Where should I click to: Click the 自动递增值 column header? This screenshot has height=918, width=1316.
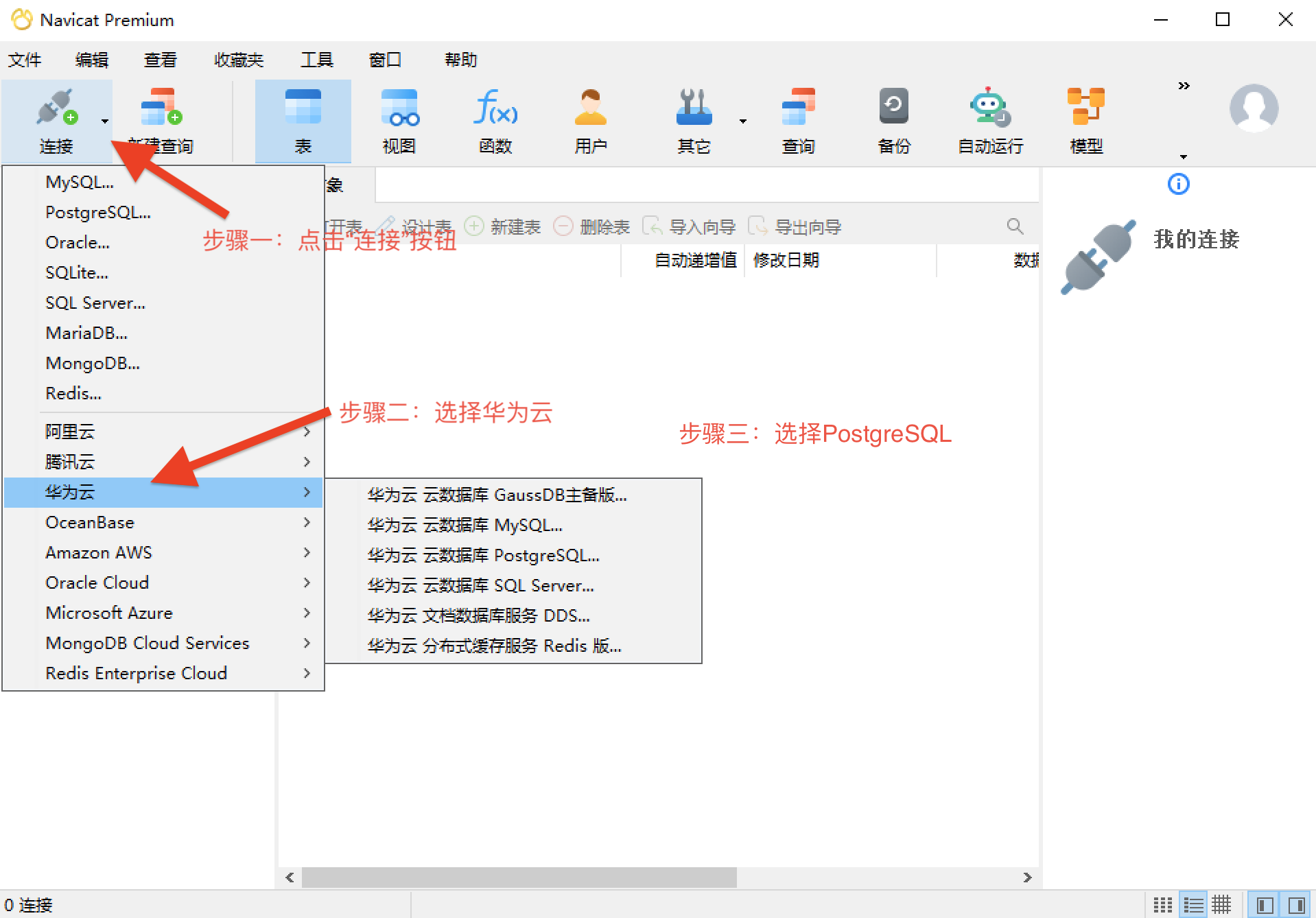683,260
